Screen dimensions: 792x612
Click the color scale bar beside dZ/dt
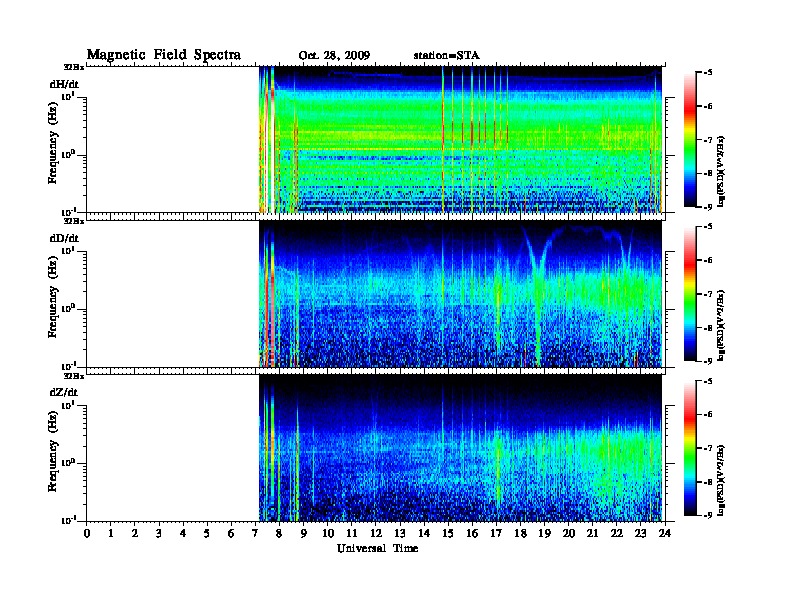tap(690, 448)
